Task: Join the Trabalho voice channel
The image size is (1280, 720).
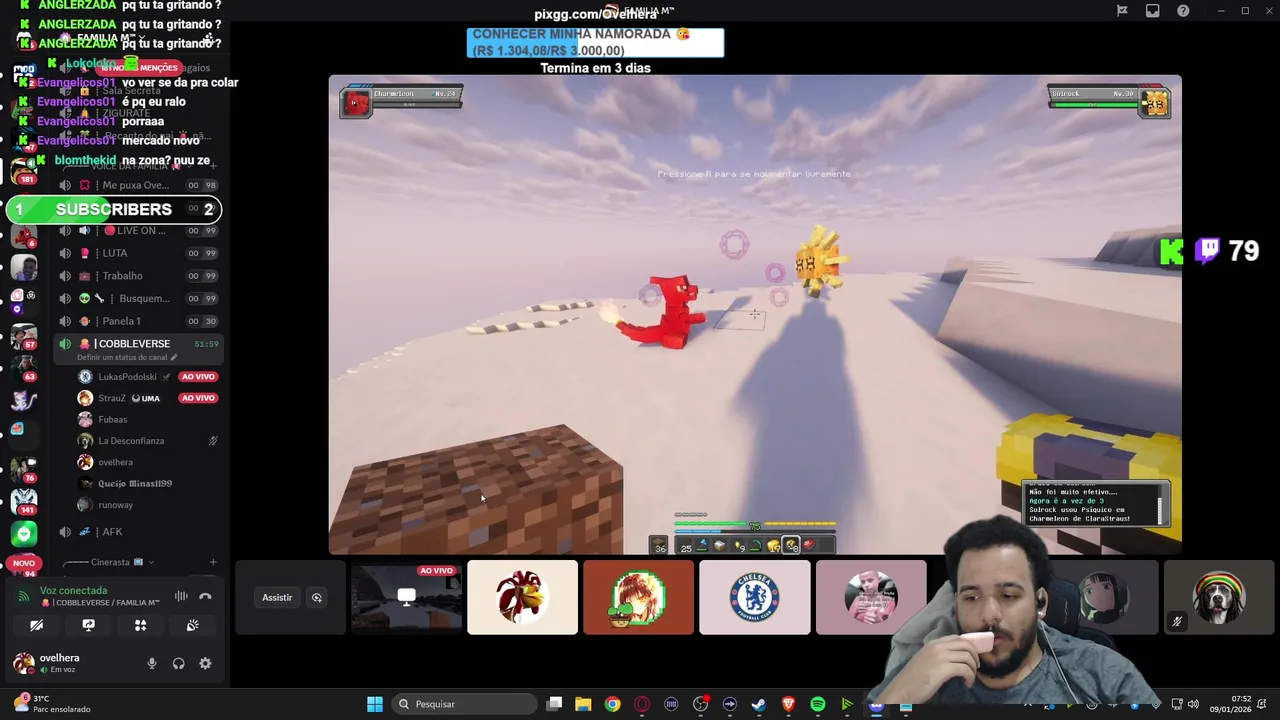Action: pos(137,276)
